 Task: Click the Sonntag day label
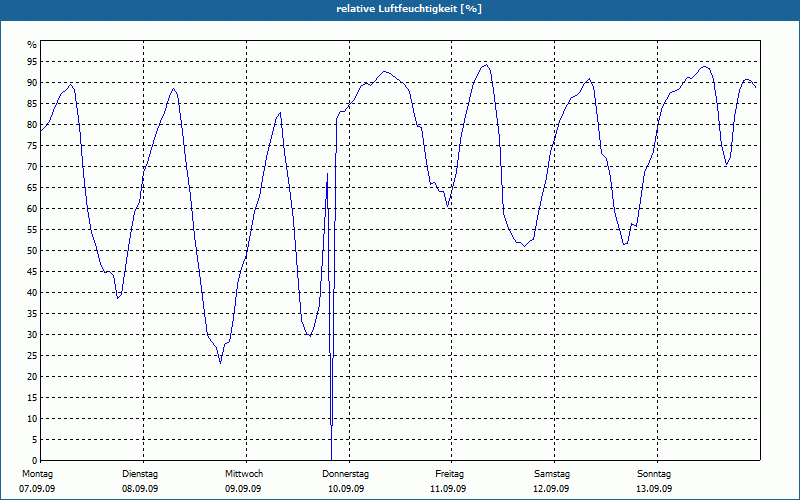[654, 474]
